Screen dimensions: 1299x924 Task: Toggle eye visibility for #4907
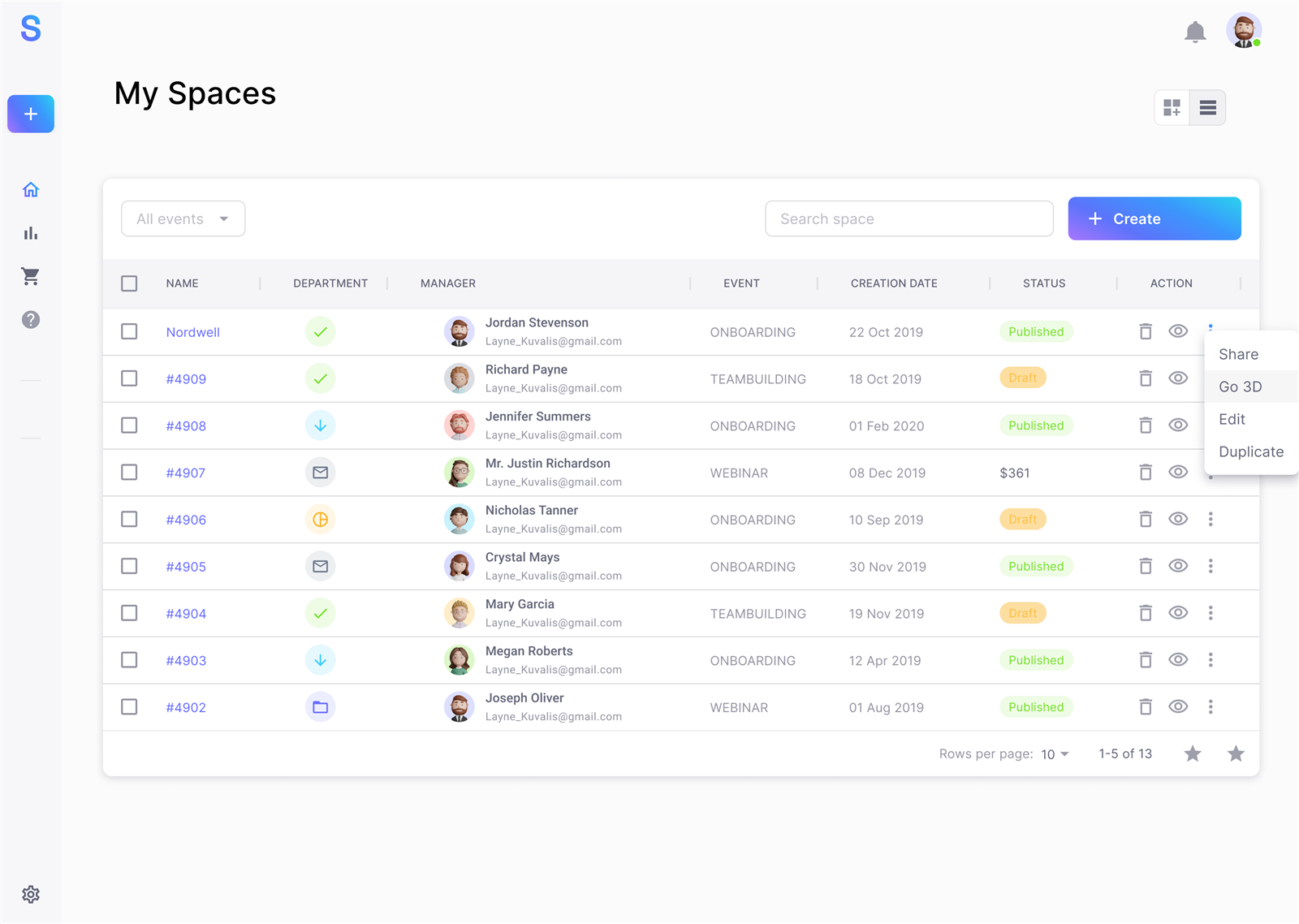1178,473
